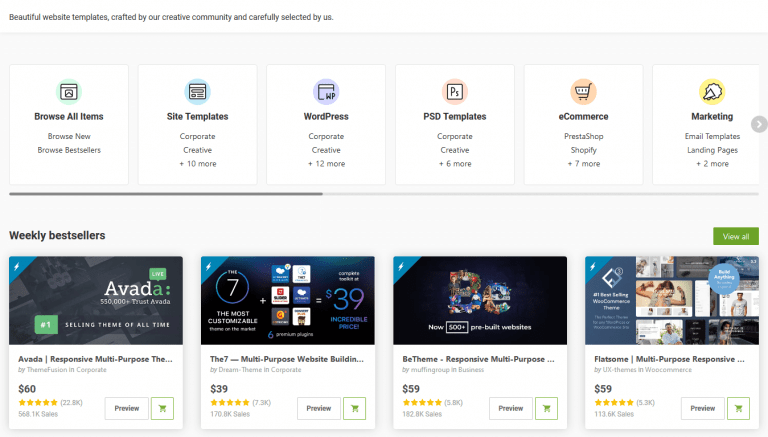This screenshot has width=768, height=437.
Task: Add Flatsome theme to cart
Action: 739,408
